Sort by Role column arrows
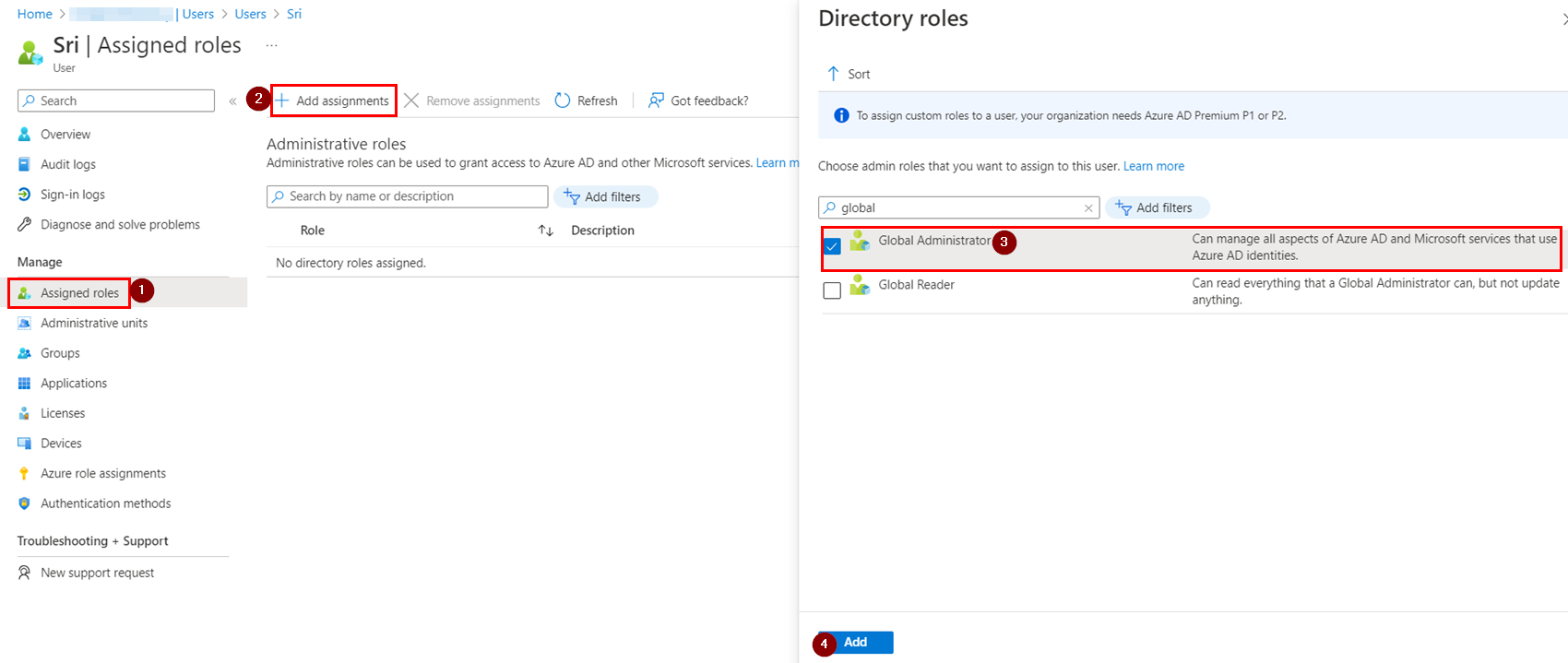The image size is (1568, 663). click(x=546, y=231)
